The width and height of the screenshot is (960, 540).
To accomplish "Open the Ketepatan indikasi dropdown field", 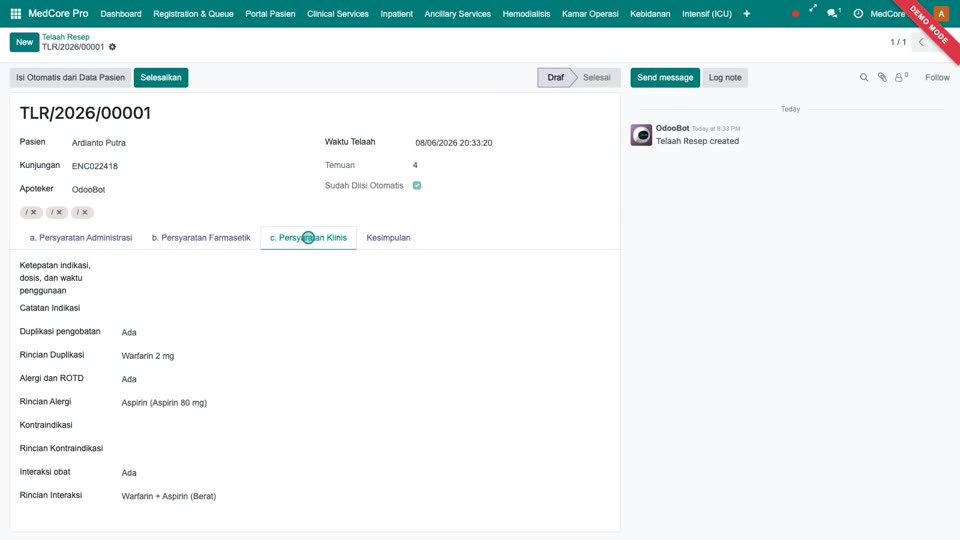I will 366,266.
